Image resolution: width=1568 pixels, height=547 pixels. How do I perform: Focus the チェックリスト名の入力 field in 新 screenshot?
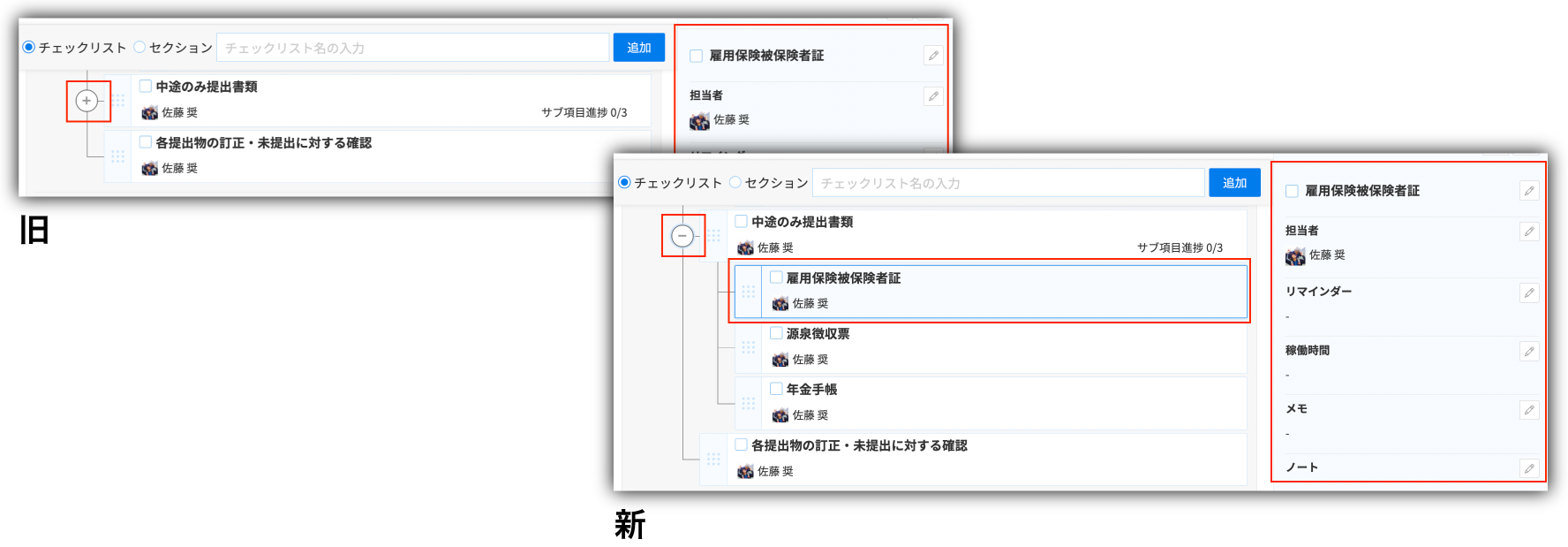click(1007, 183)
